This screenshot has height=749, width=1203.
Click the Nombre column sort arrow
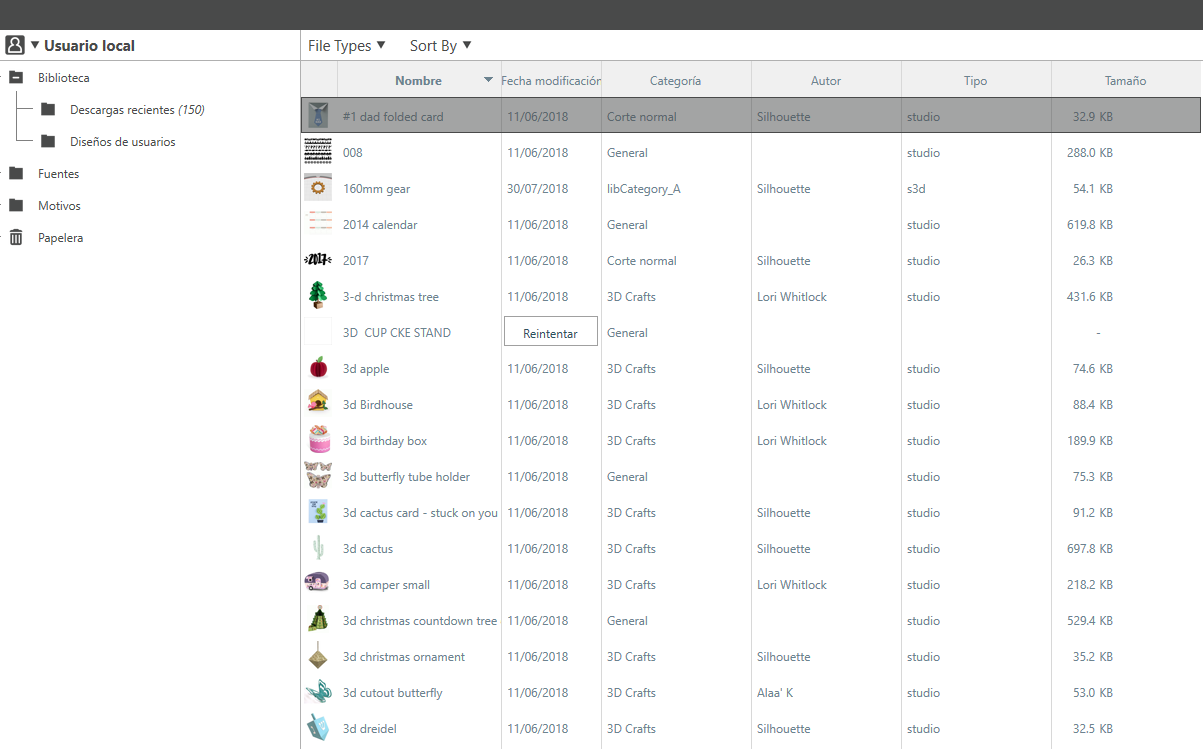(x=488, y=80)
